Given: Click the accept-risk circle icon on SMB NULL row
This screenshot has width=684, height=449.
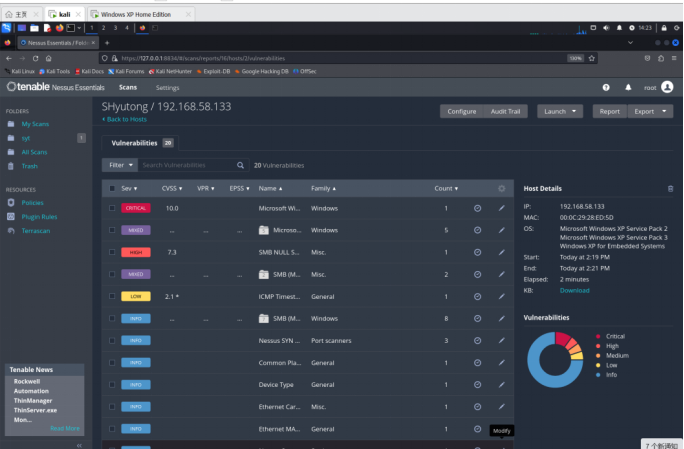Looking at the screenshot, I should tap(478, 253).
